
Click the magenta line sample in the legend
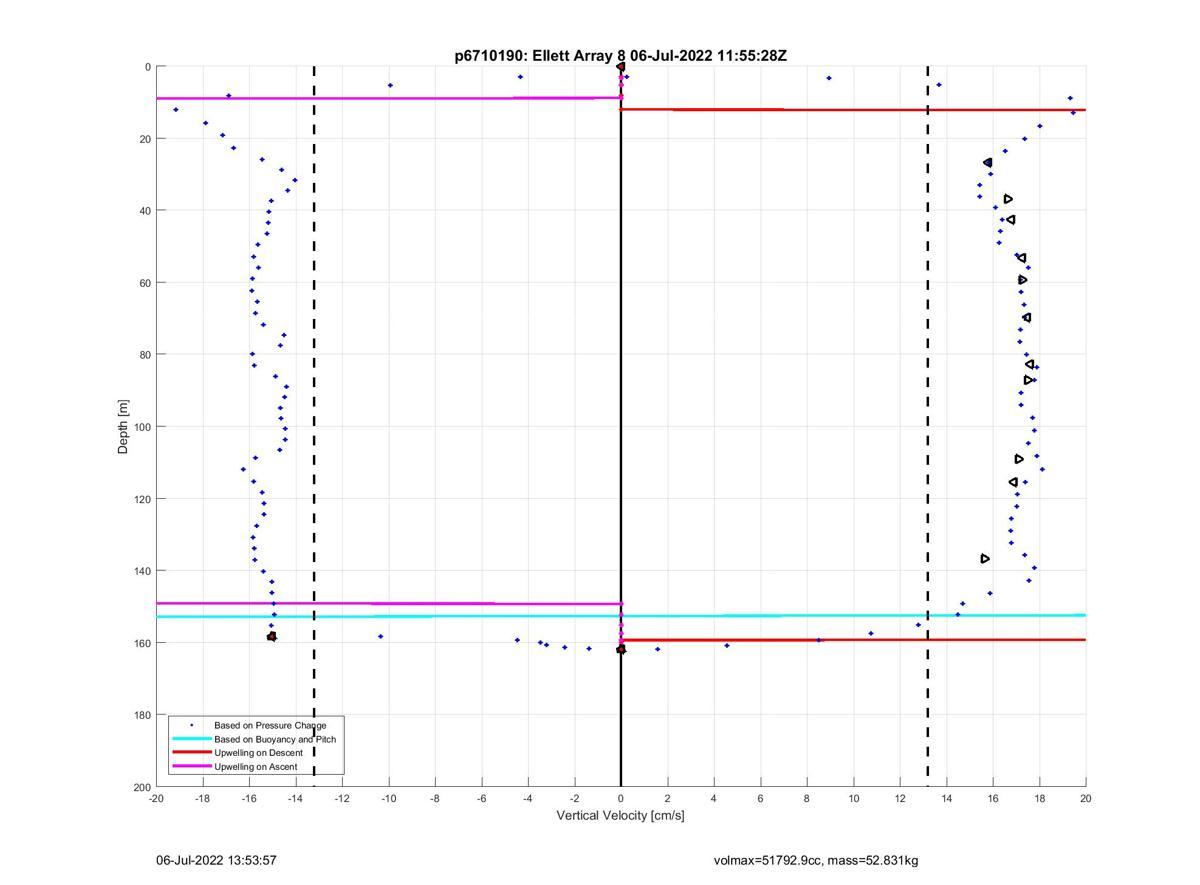click(192, 767)
